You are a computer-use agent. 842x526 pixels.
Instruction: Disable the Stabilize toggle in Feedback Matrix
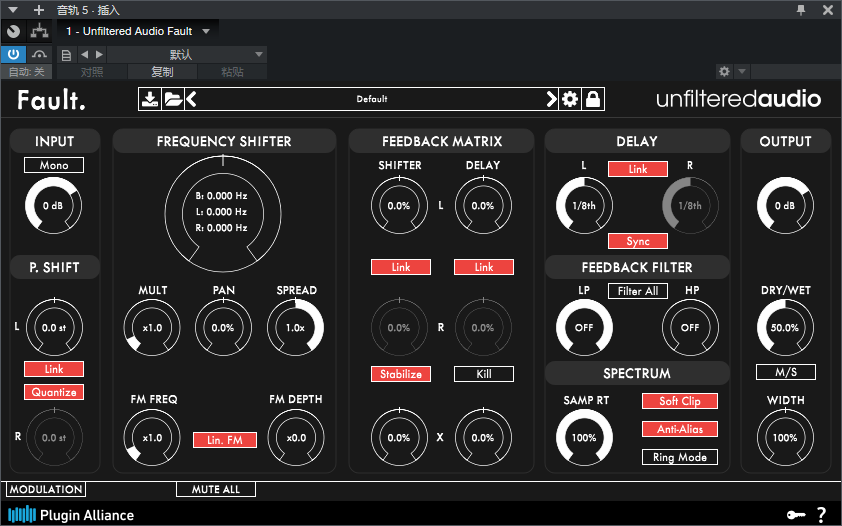[x=401, y=374]
